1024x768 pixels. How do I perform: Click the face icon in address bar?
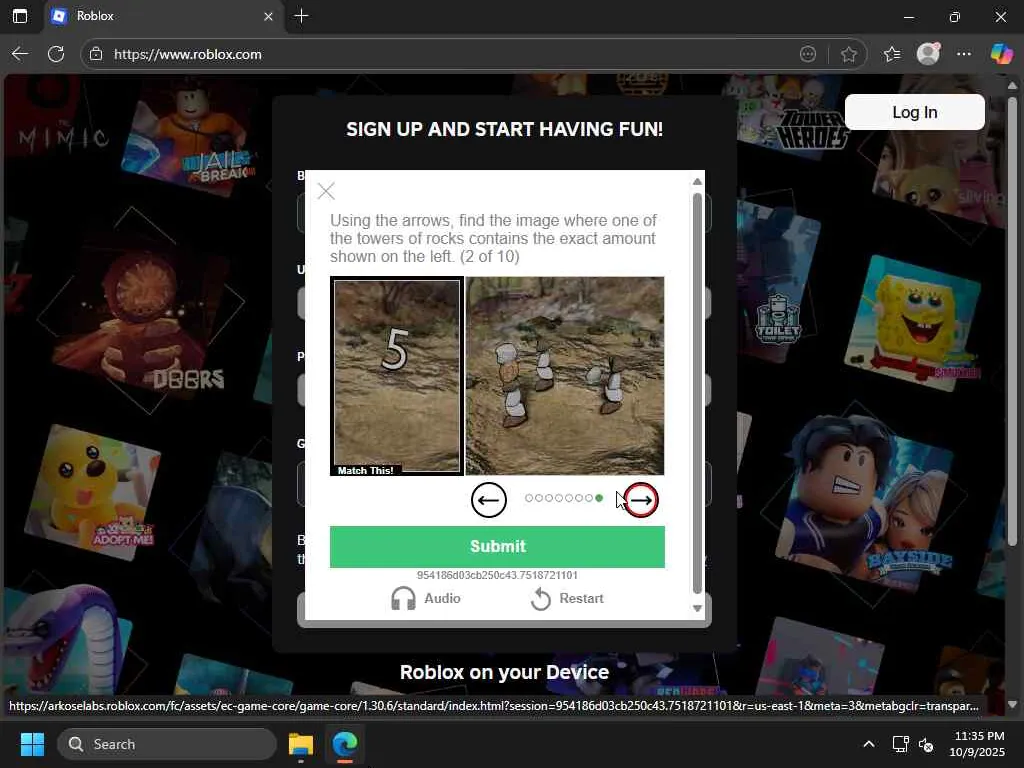coord(808,54)
